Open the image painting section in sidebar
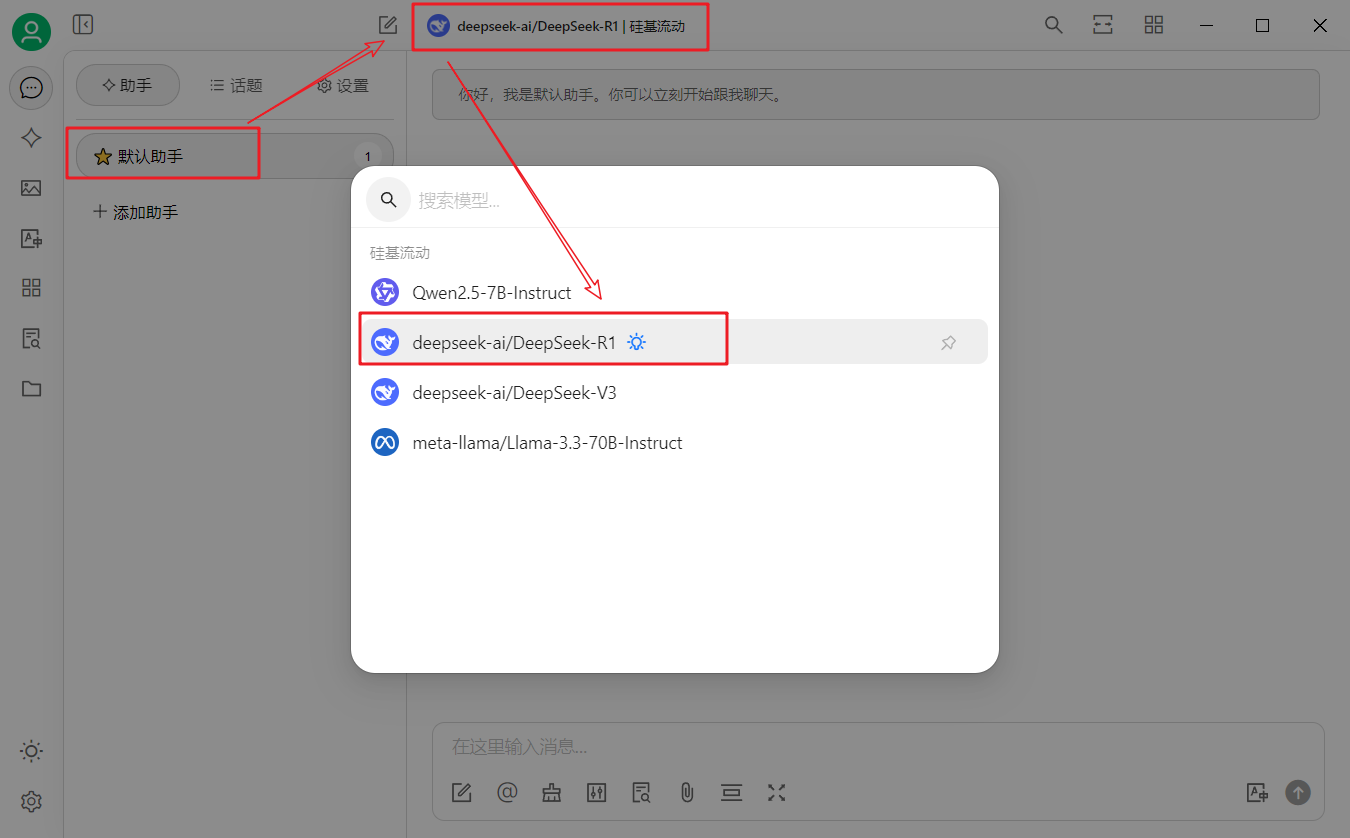The width and height of the screenshot is (1350, 838). point(31,188)
